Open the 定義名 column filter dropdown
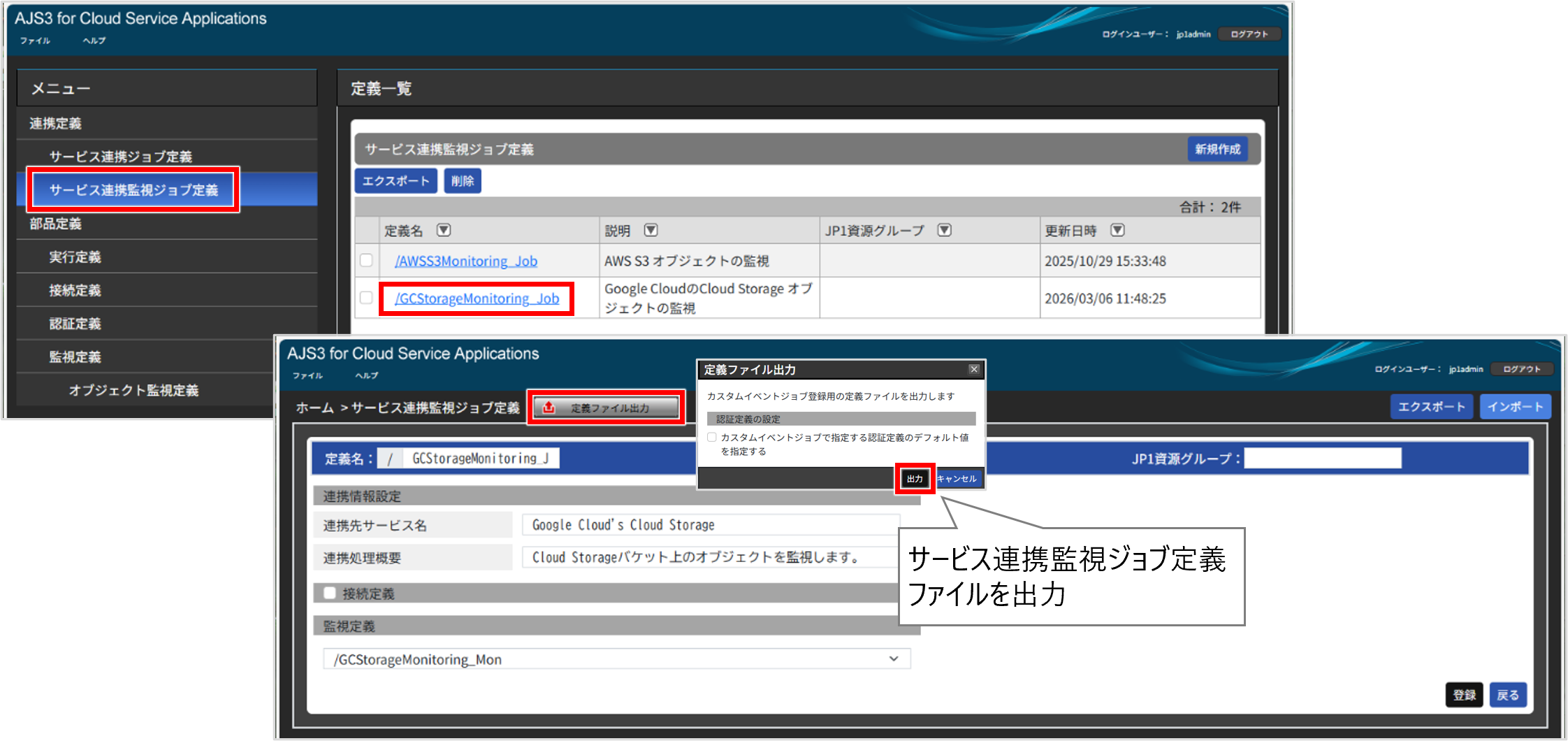 point(444,230)
